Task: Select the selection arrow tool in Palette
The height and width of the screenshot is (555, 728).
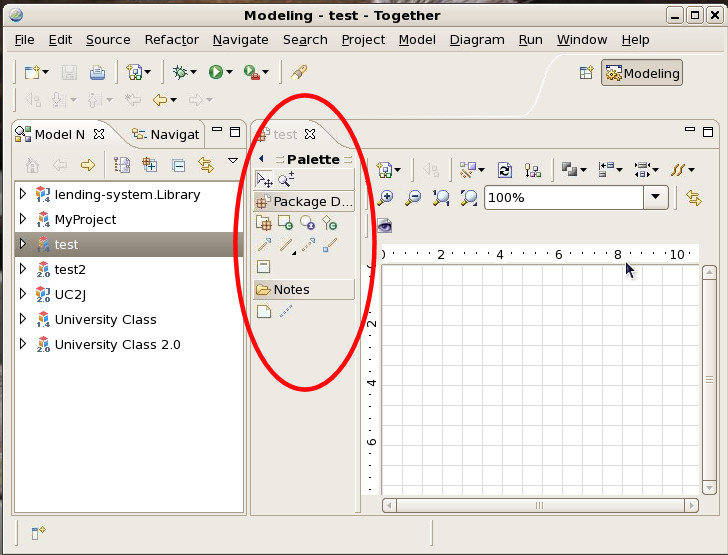Action: pyautogui.click(x=264, y=180)
